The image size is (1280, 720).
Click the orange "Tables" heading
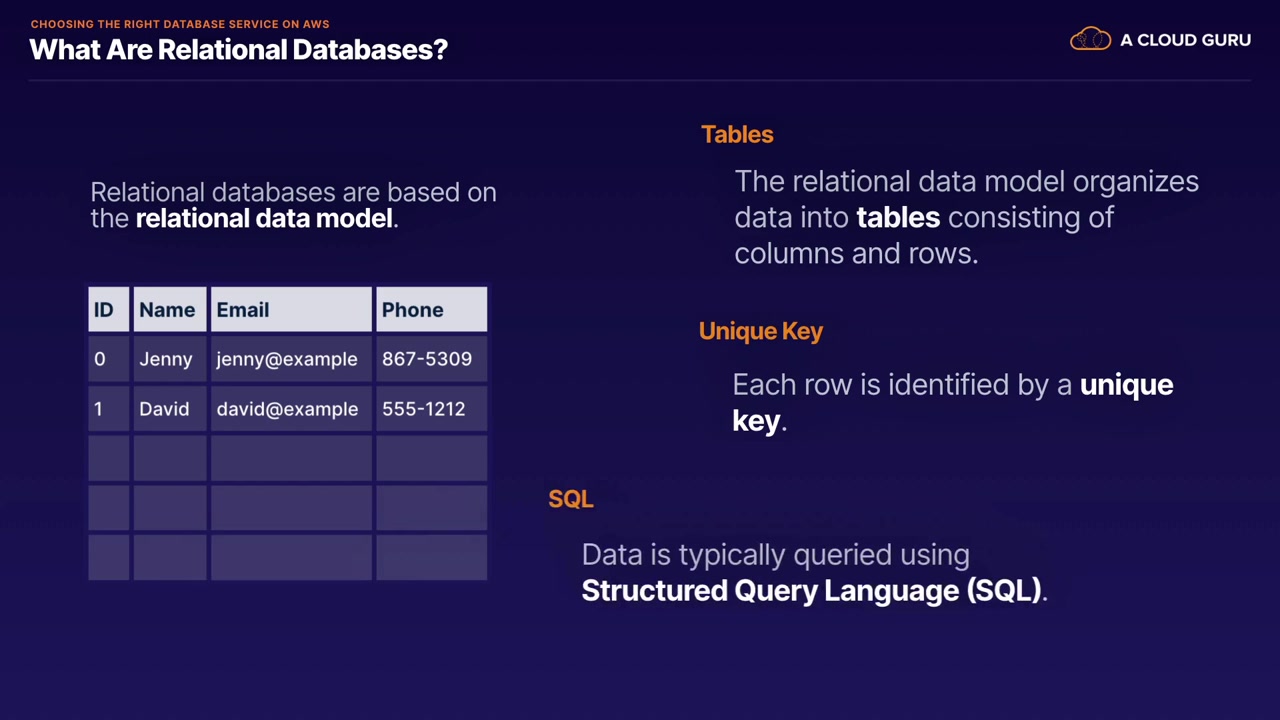pyautogui.click(x=737, y=134)
